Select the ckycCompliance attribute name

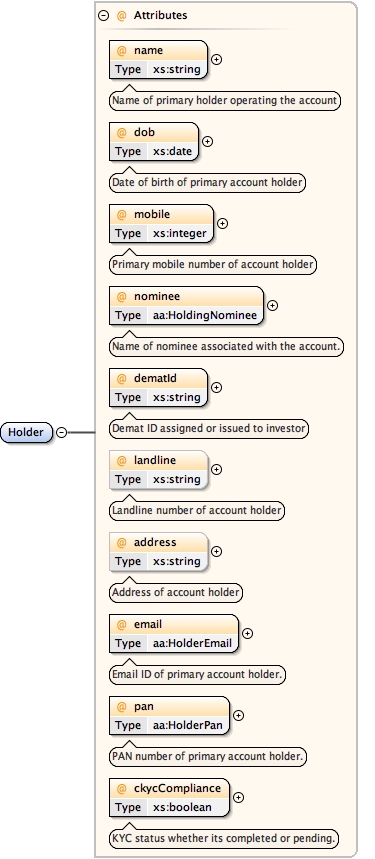[x=177, y=788]
